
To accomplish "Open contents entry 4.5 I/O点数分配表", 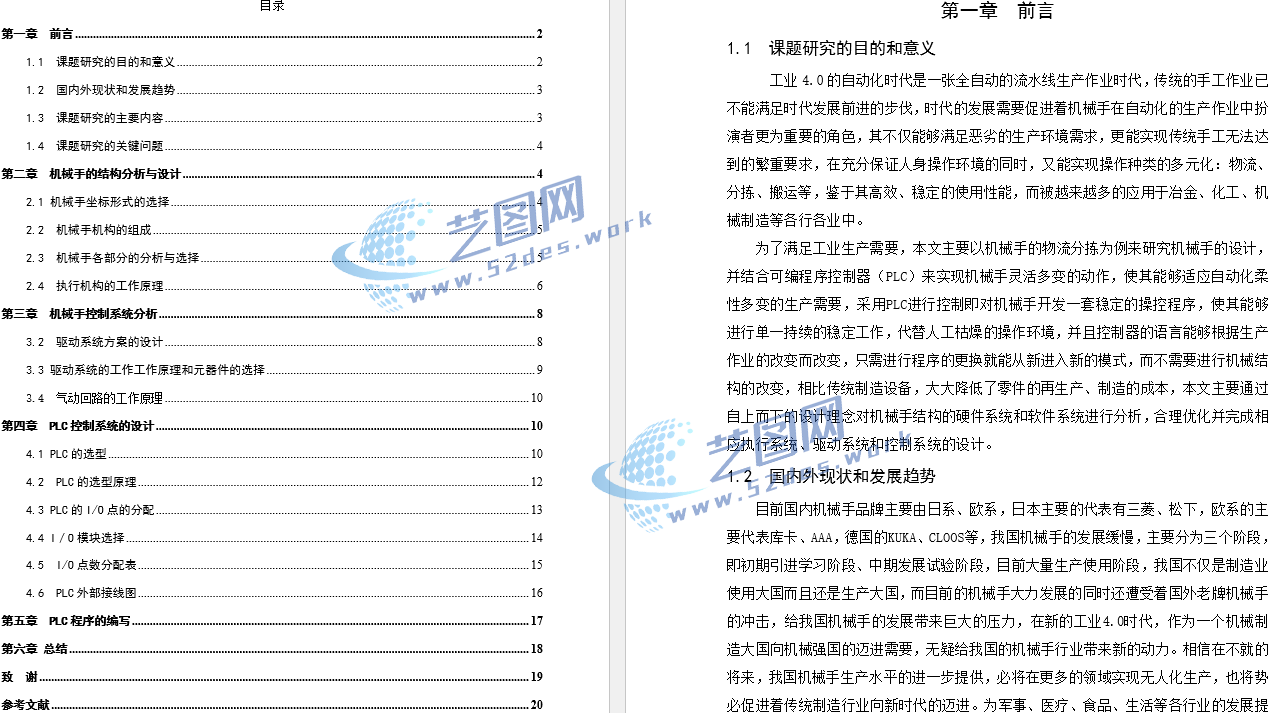I will pos(284,565).
